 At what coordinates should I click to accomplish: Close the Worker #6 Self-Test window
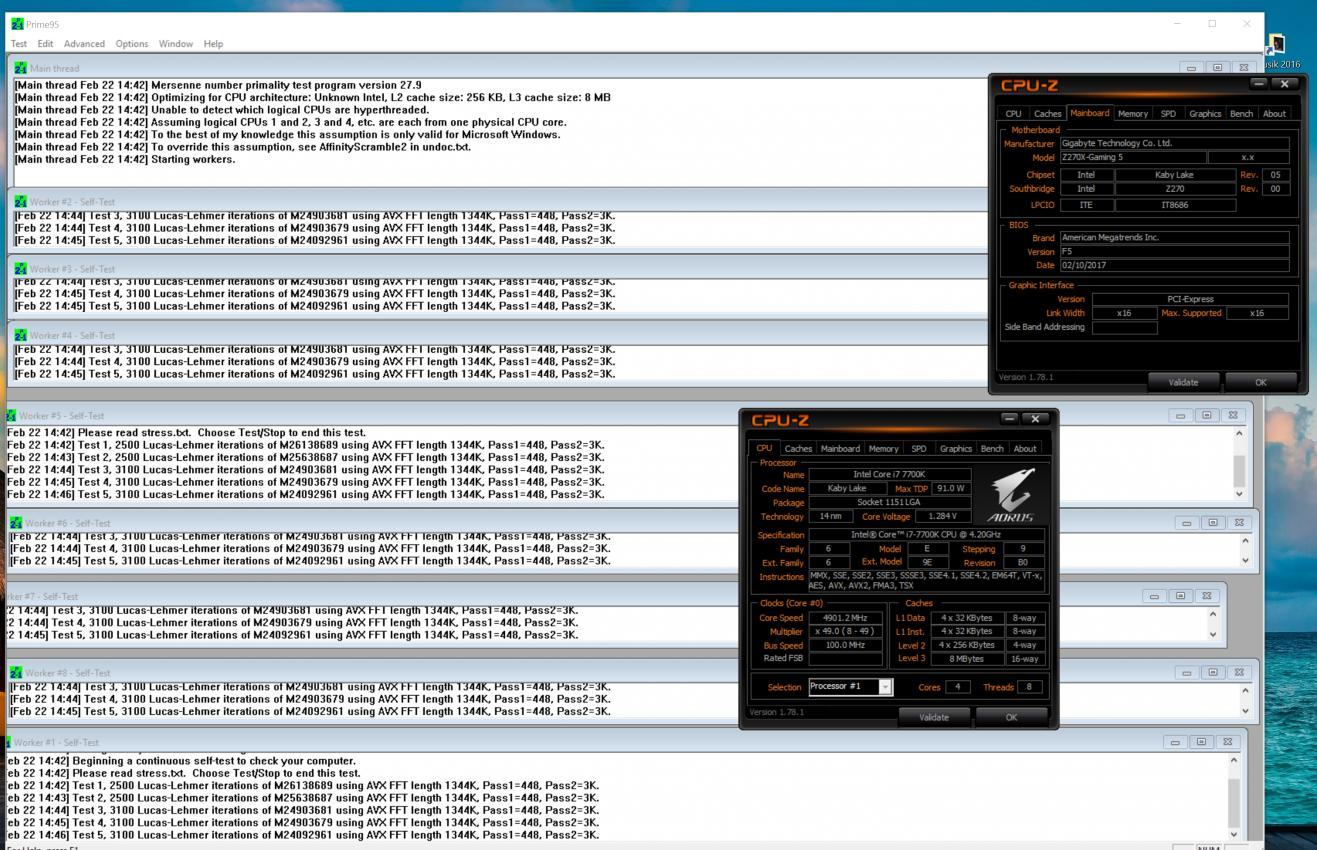(1239, 522)
